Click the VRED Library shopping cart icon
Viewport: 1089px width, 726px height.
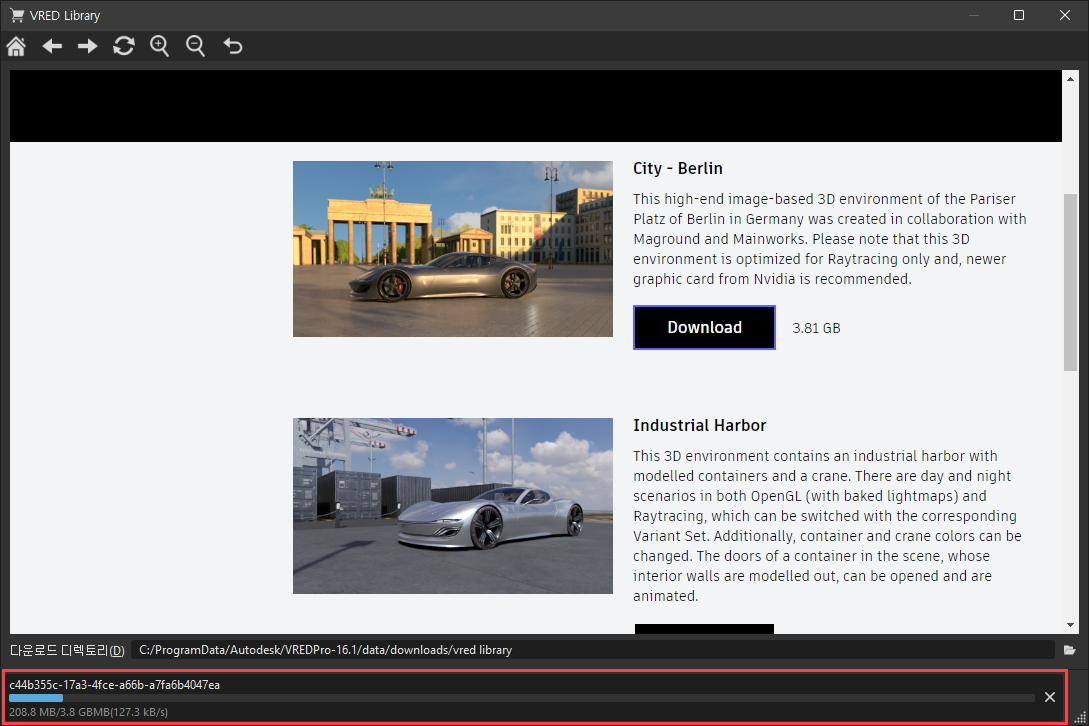(x=17, y=15)
